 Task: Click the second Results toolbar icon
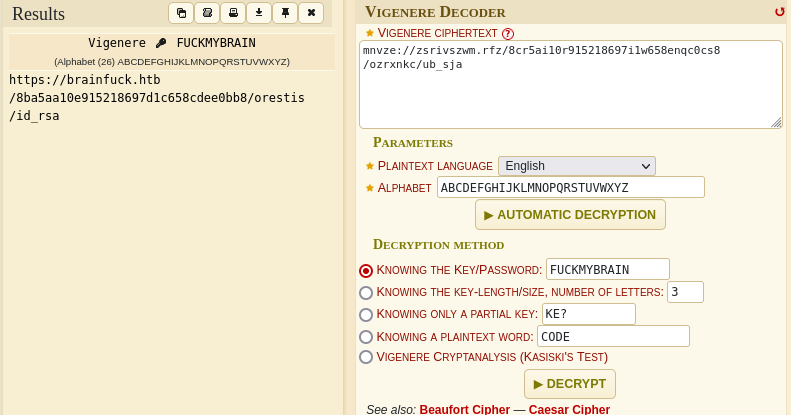click(207, 13)
